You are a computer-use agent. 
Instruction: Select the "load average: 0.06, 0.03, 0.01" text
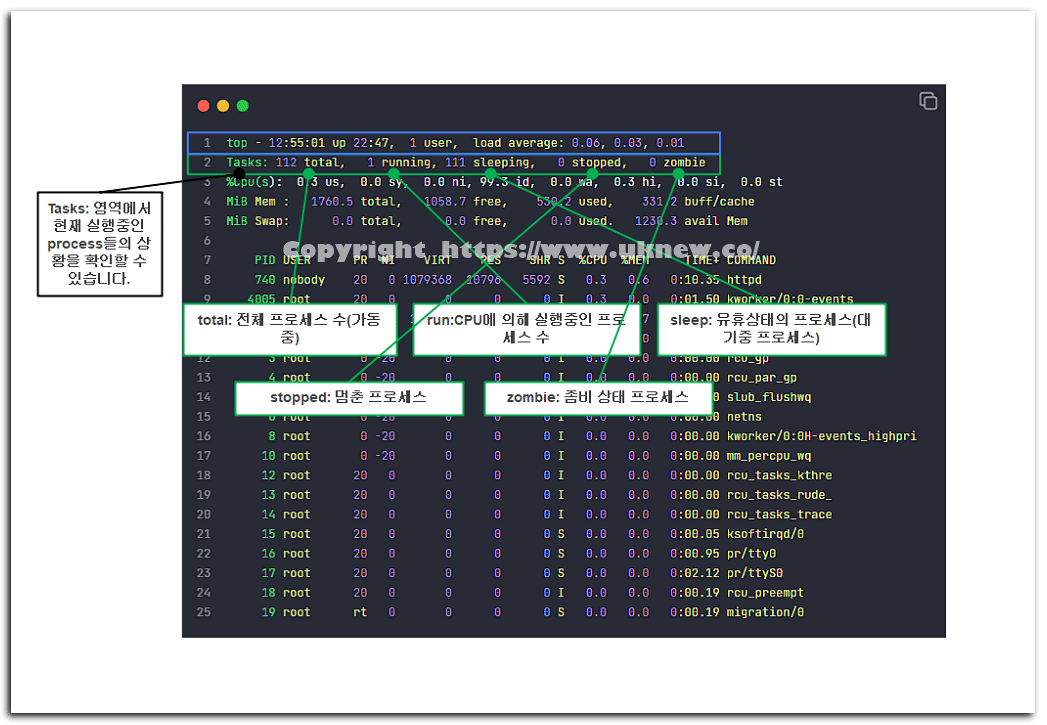pos(578,143)
